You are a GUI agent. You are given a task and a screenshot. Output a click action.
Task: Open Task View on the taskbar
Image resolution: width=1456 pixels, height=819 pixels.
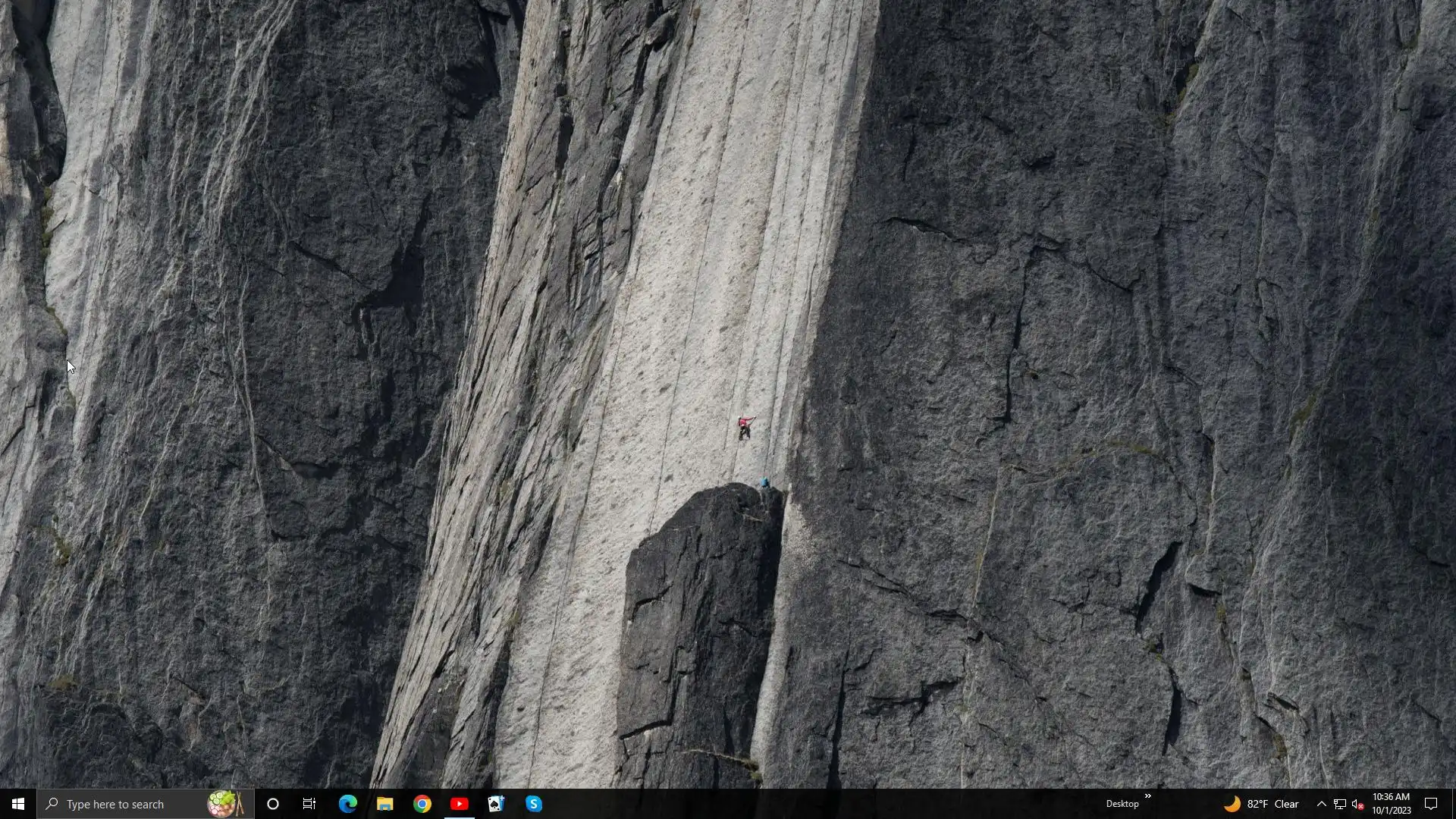coord(309,804)
